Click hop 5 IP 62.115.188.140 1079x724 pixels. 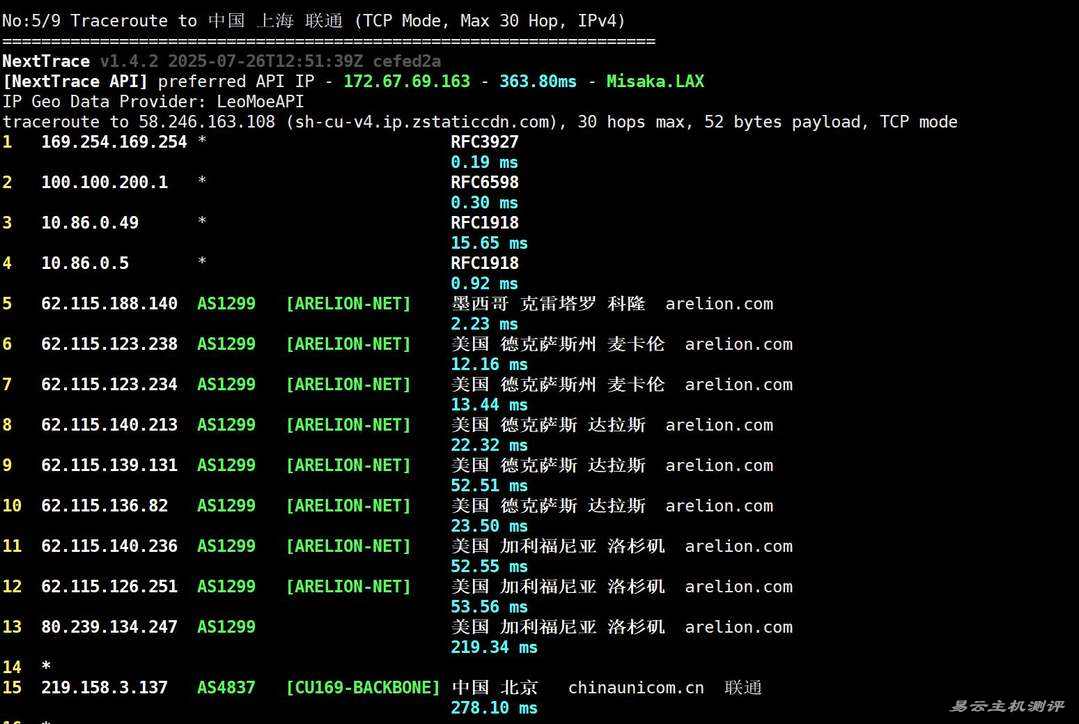(x=109, y=304)
